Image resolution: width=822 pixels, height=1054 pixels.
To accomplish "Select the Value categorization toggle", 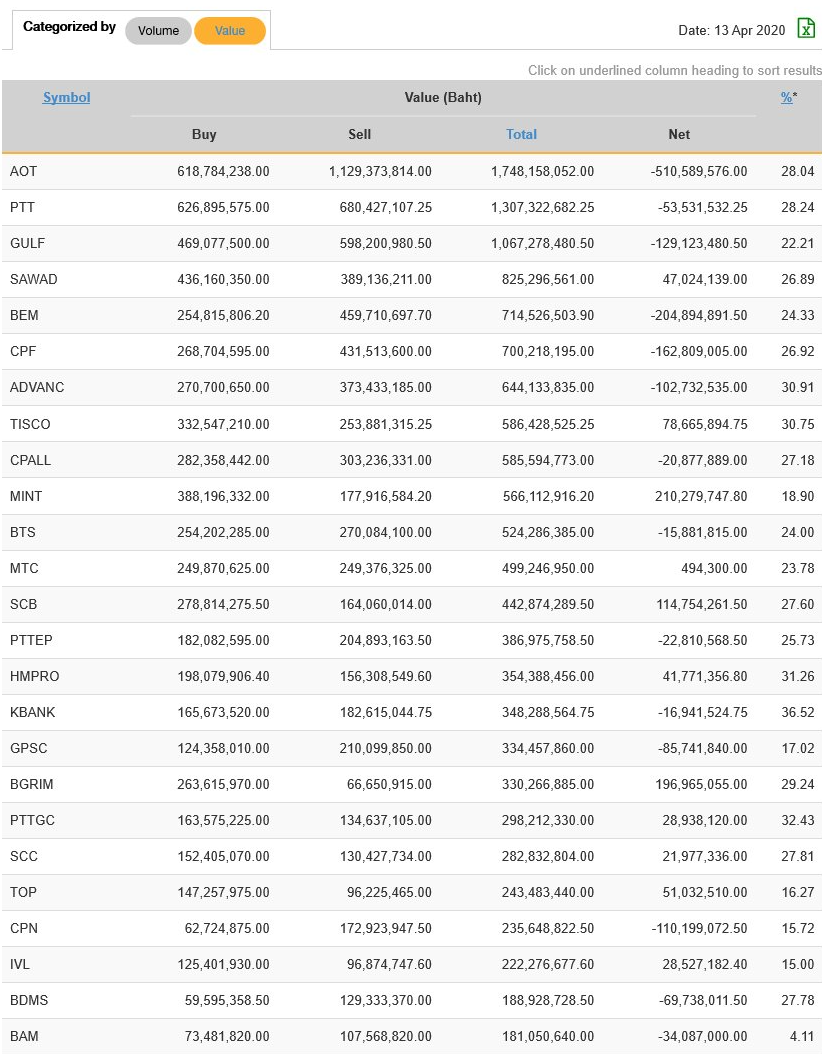I will (230, 31).
